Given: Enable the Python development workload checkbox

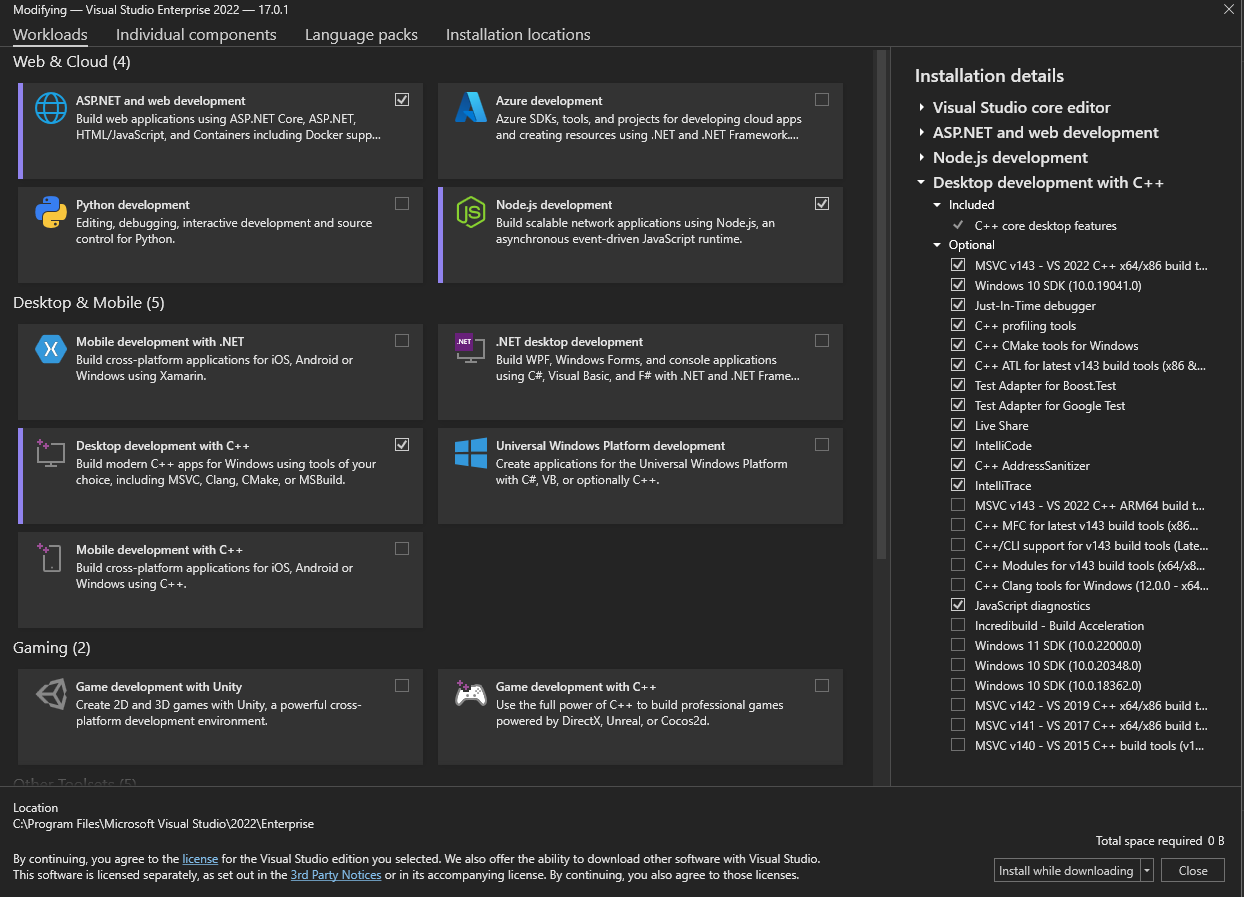Looking at the screenshot, I should coord(402,204).
